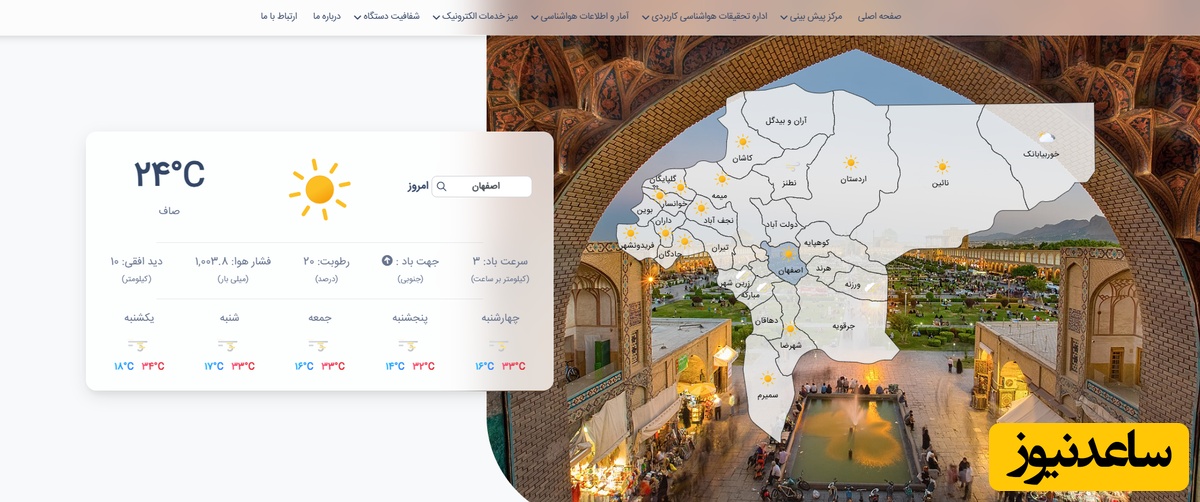Click the sun icon over Nain (نائین)
This screenshot has height=502, width=1200.
pos(941,166)
